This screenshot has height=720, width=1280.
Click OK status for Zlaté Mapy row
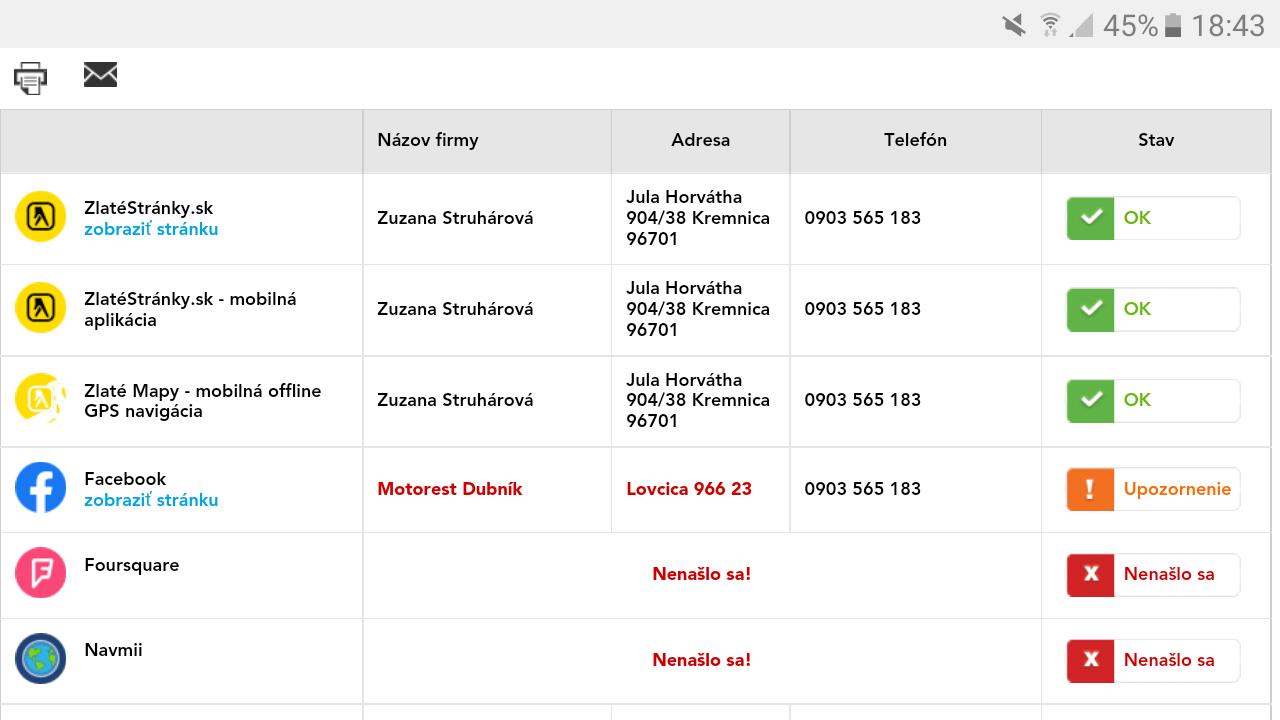[1153, 400]
